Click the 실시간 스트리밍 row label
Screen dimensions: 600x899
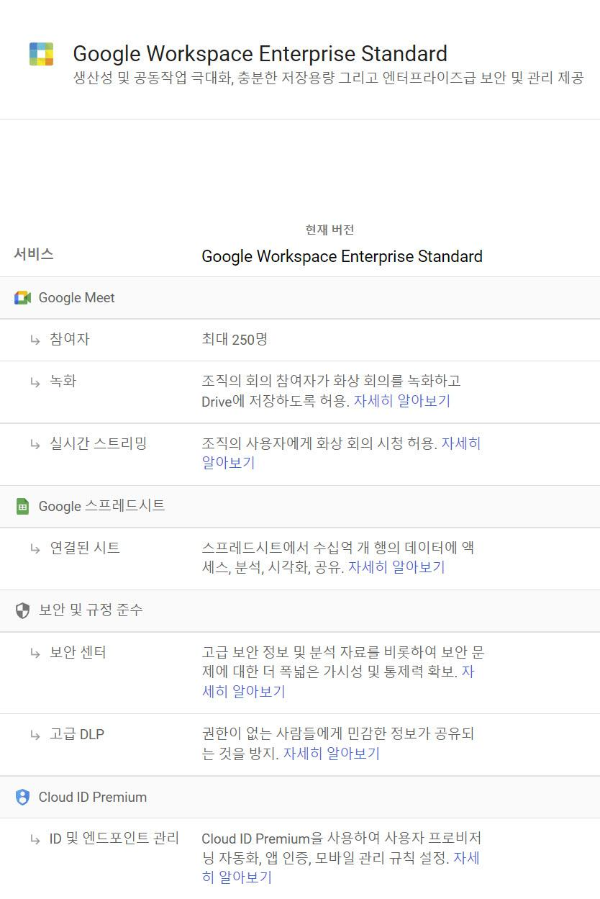98,444
